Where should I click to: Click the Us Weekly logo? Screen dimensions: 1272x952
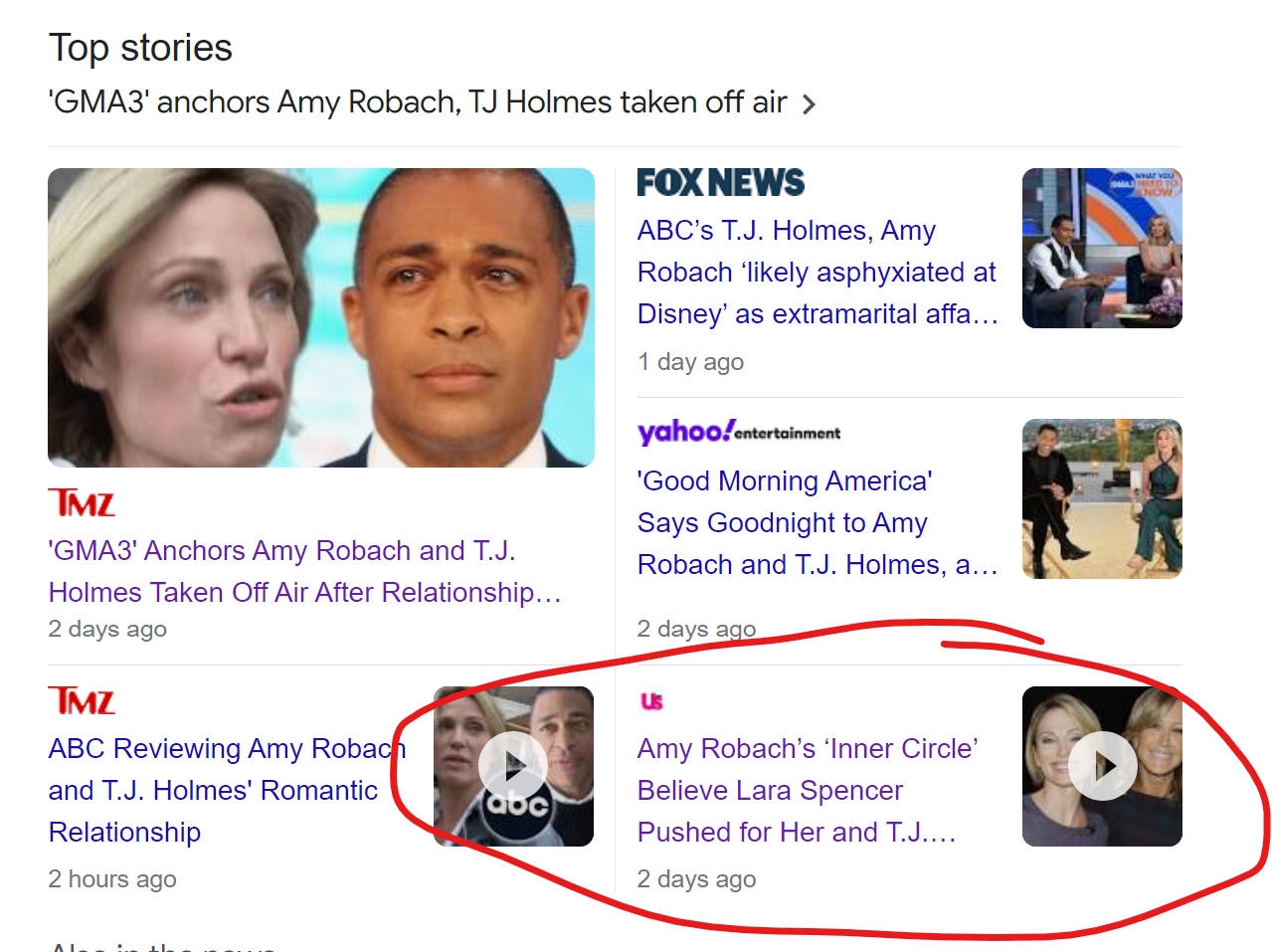coord(651,701)
